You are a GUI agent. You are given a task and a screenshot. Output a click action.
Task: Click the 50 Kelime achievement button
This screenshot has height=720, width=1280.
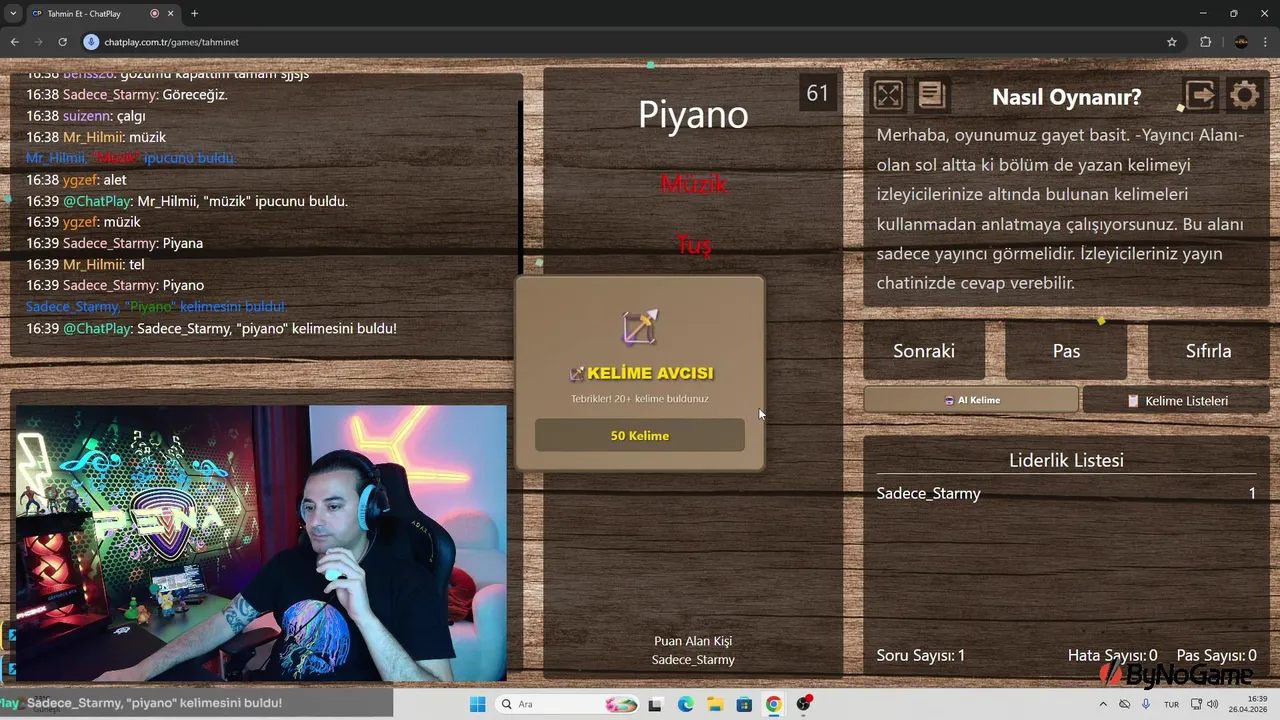[x=640, y=436]
